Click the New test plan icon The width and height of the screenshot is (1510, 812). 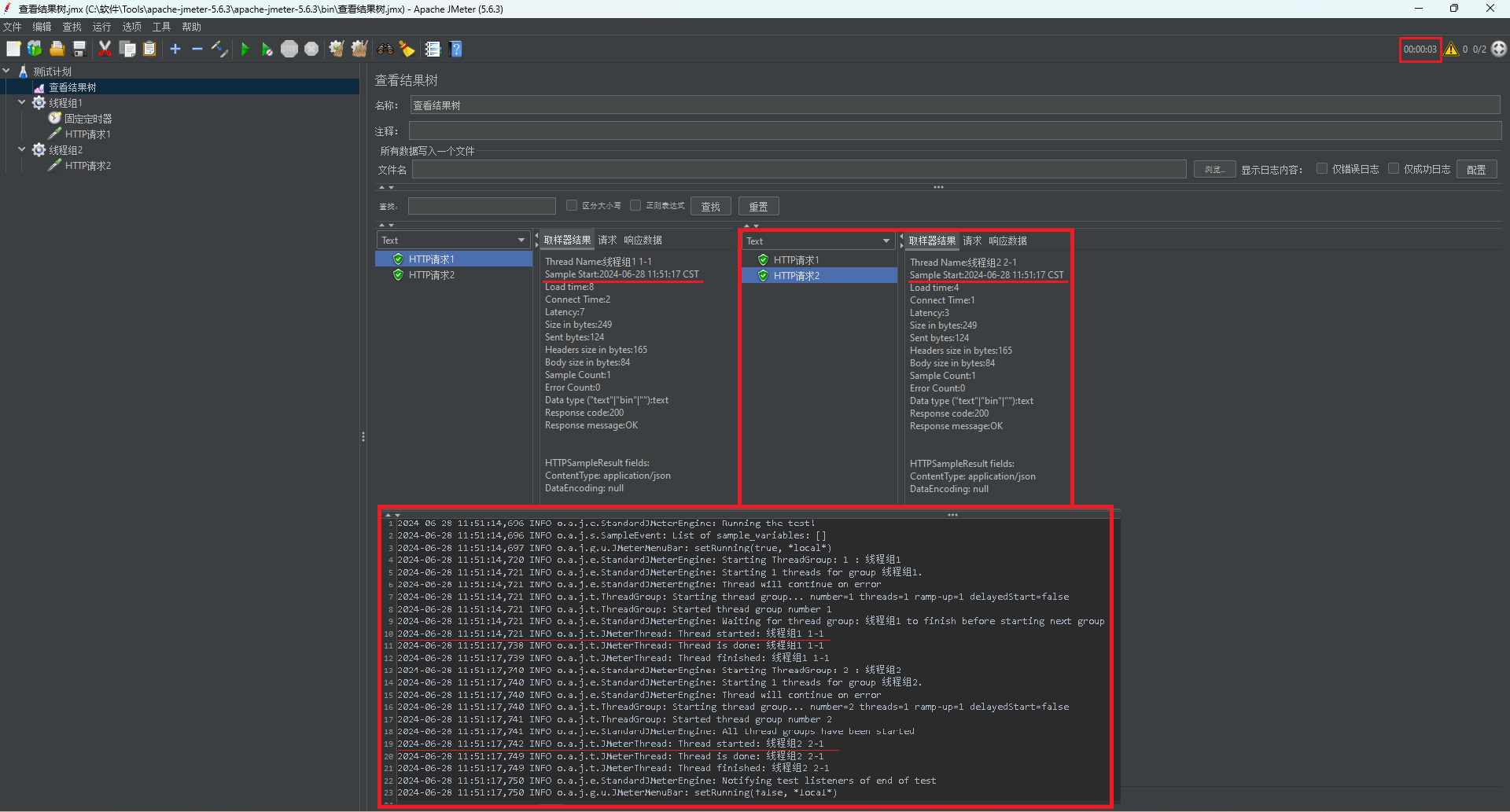pyautogui.click(x=13, y=49)
